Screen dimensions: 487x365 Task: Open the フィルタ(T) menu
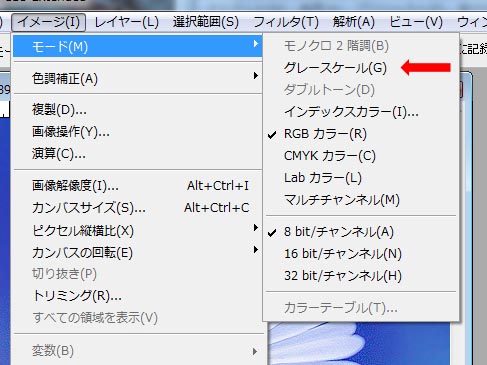pos(286,22)
